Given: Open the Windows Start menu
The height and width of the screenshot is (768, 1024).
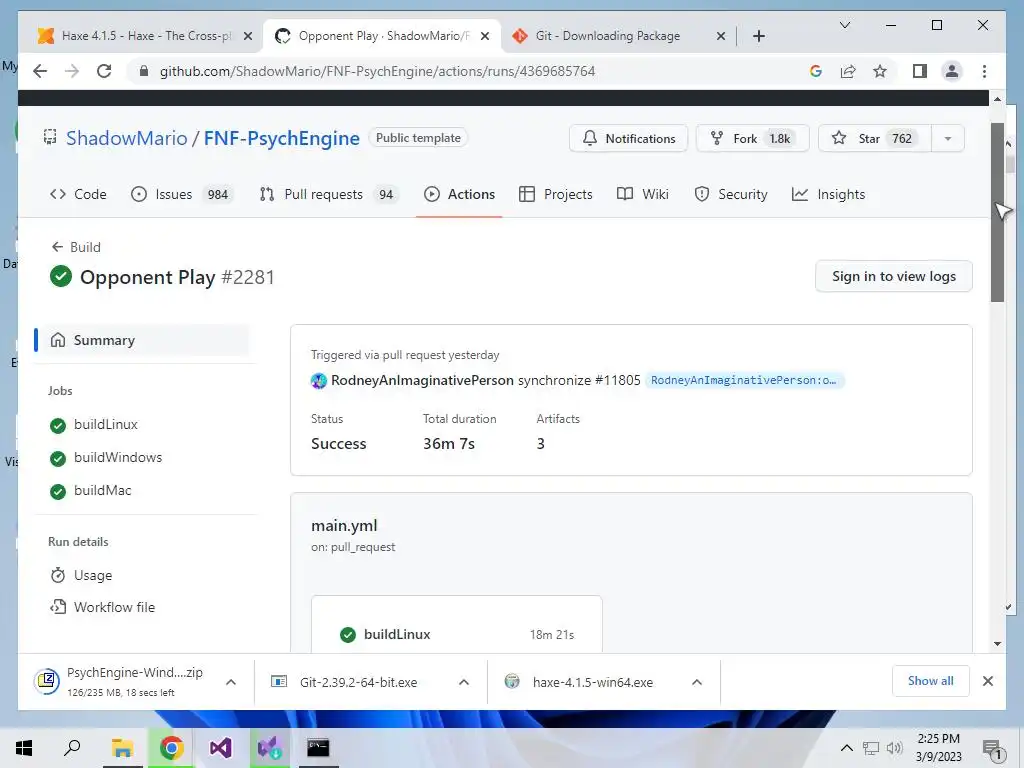Looking at the screenshot, I should click(x=24, y=748).
